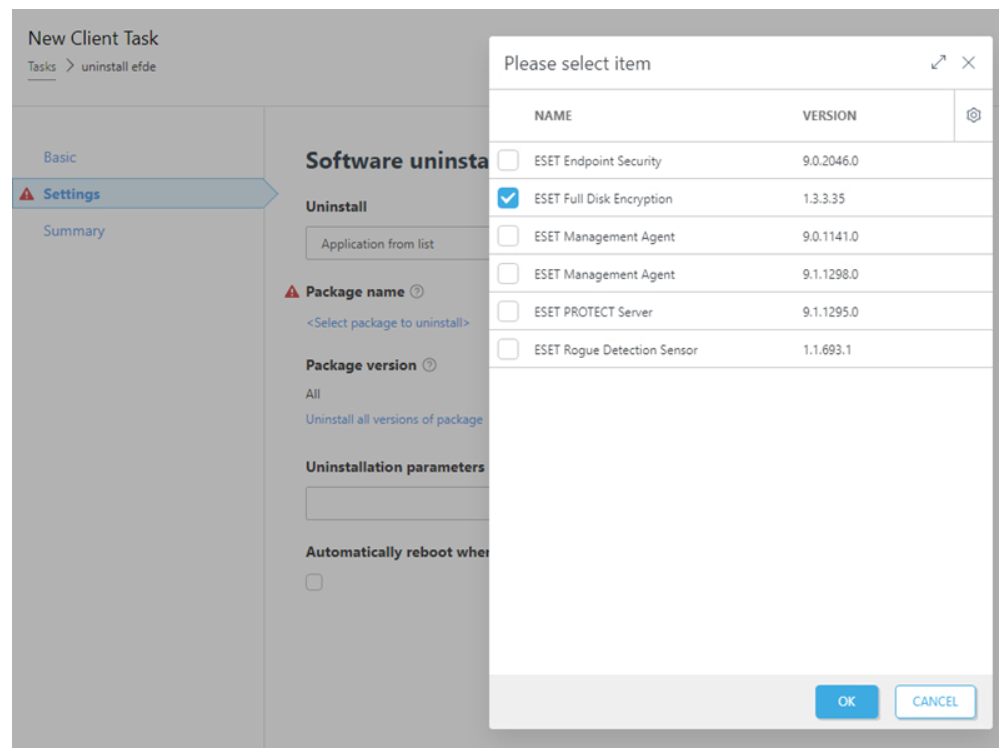Click help icon next to Package version
This screenshot has height=748, width=1007.
(x=430, y=365)
